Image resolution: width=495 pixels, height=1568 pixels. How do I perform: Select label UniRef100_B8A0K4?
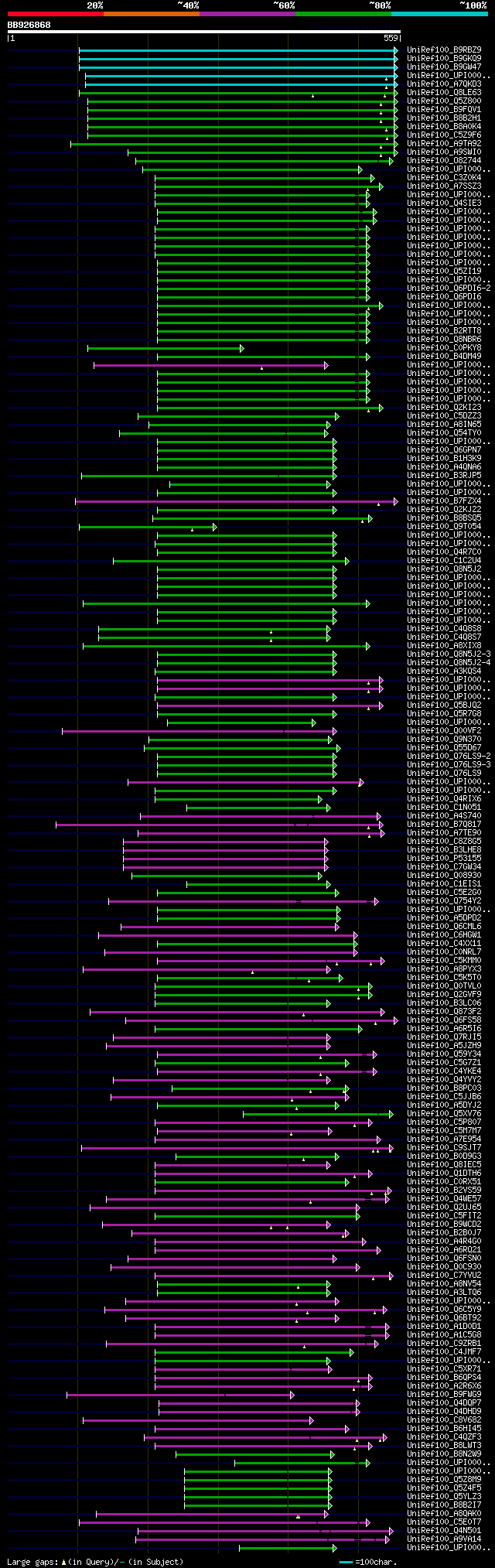pyautogui.click(x=444, y=126)
